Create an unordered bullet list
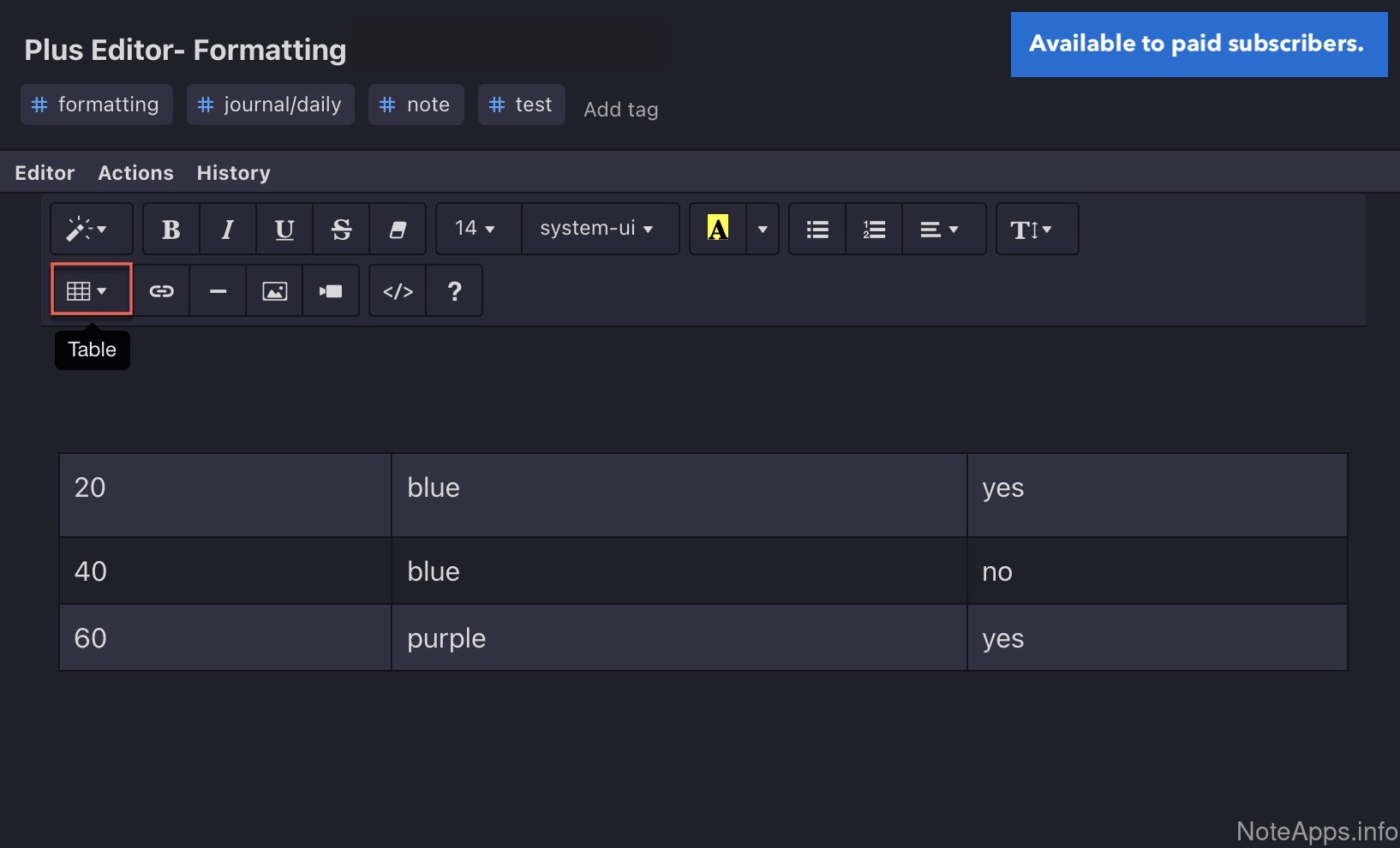The image size is (1400, 848). [x=817, y=230]
